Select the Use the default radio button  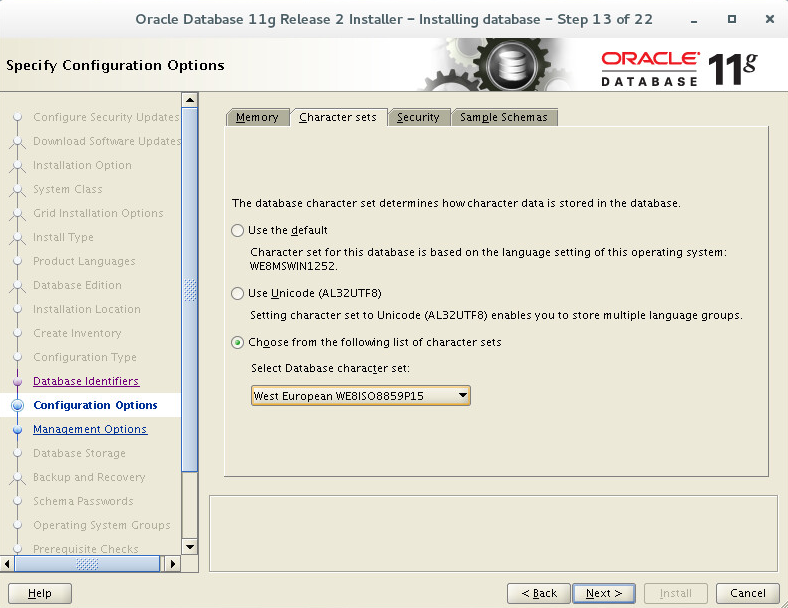pos(237,231)
